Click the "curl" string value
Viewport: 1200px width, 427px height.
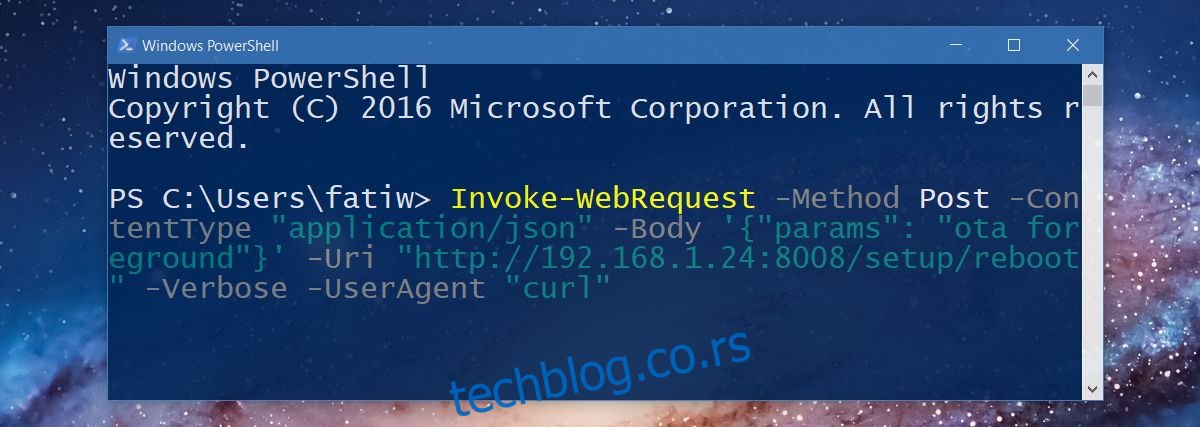(558, 289)
